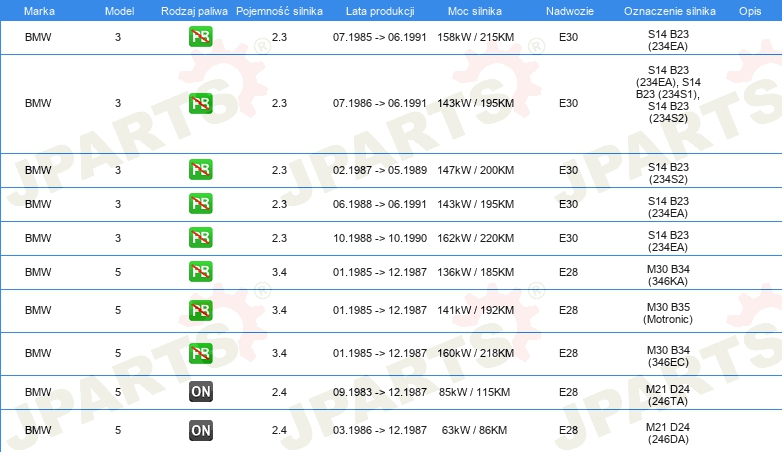The height and width of the screenshot is (452, 782).
Task: Click diesel ON icon in 85kW / 115KM row
Action: coord(200,392)
